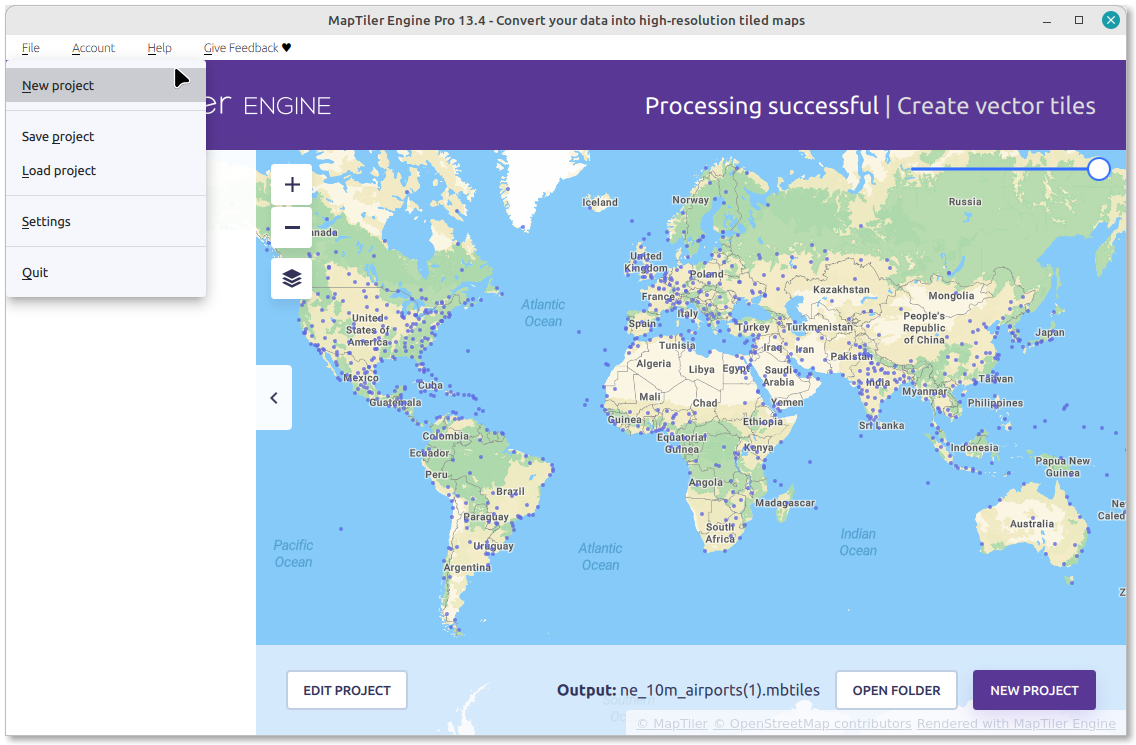The image size is (1136, 745).
Task: Choose Load project from the File menu
Action: 106,170
